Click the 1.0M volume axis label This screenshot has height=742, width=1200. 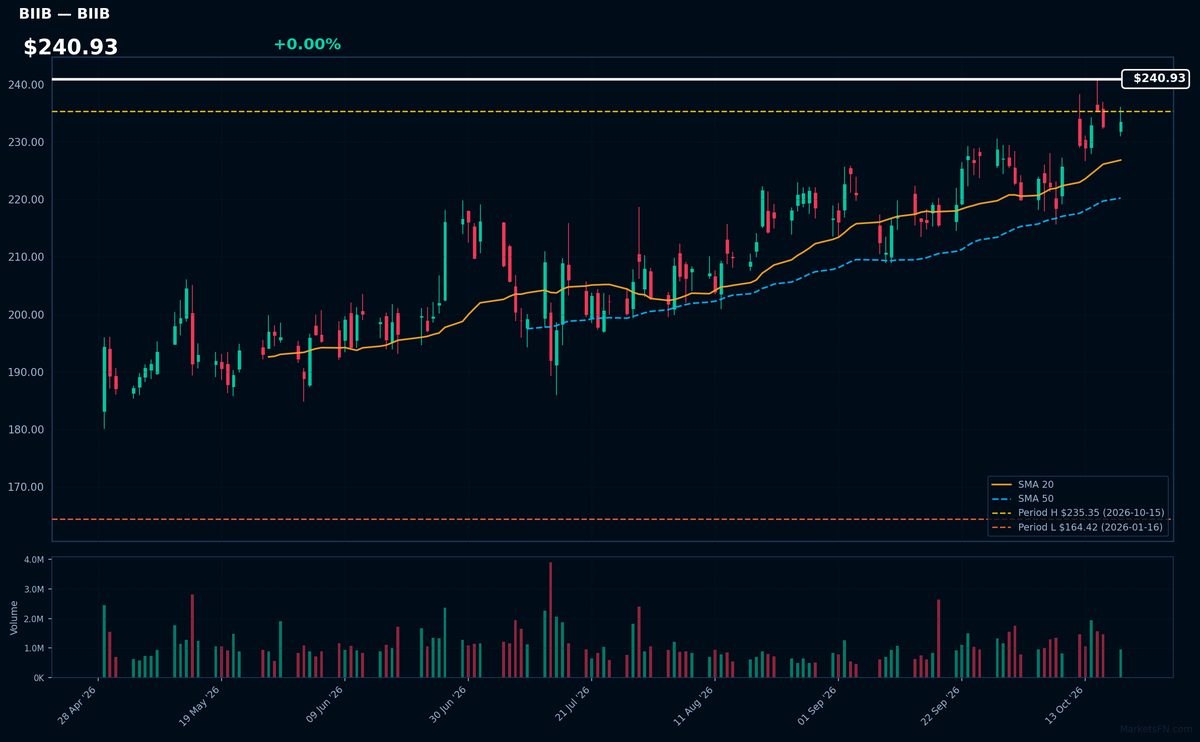tap(33, 648)
